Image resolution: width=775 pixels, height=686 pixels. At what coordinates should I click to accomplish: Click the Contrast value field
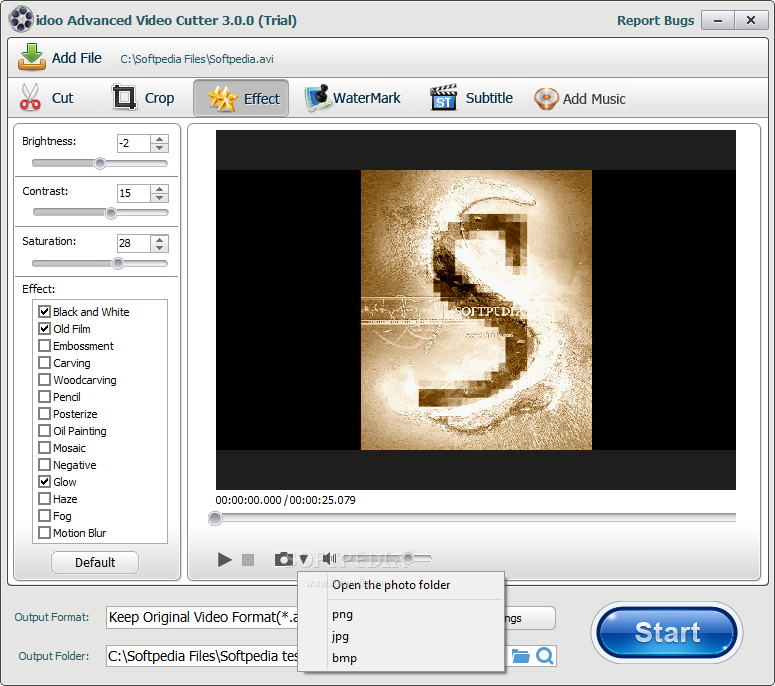pyautogui.click(x=133, y=193)
